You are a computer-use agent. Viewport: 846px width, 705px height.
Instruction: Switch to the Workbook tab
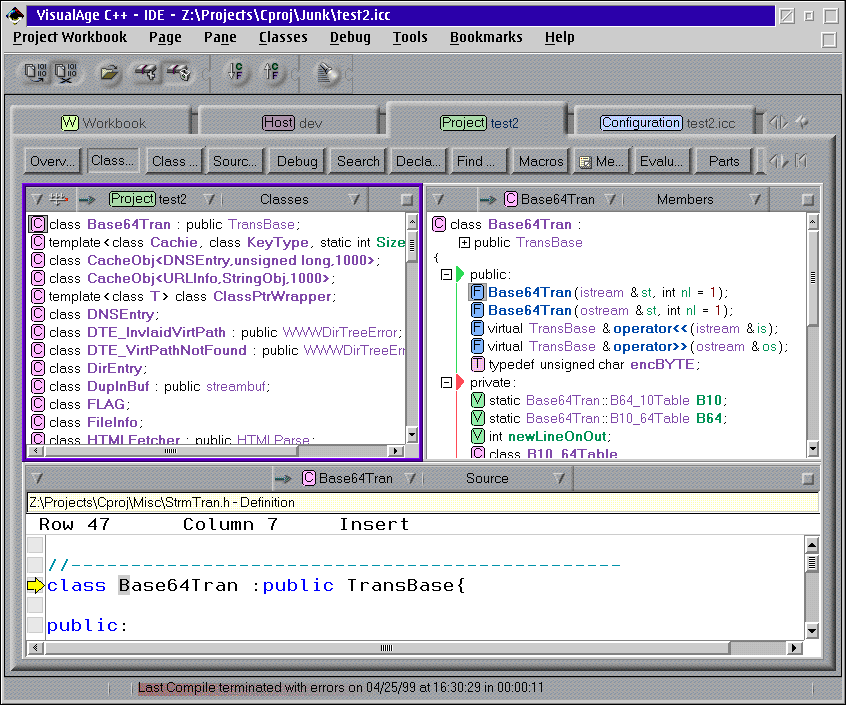click(103, 122)
